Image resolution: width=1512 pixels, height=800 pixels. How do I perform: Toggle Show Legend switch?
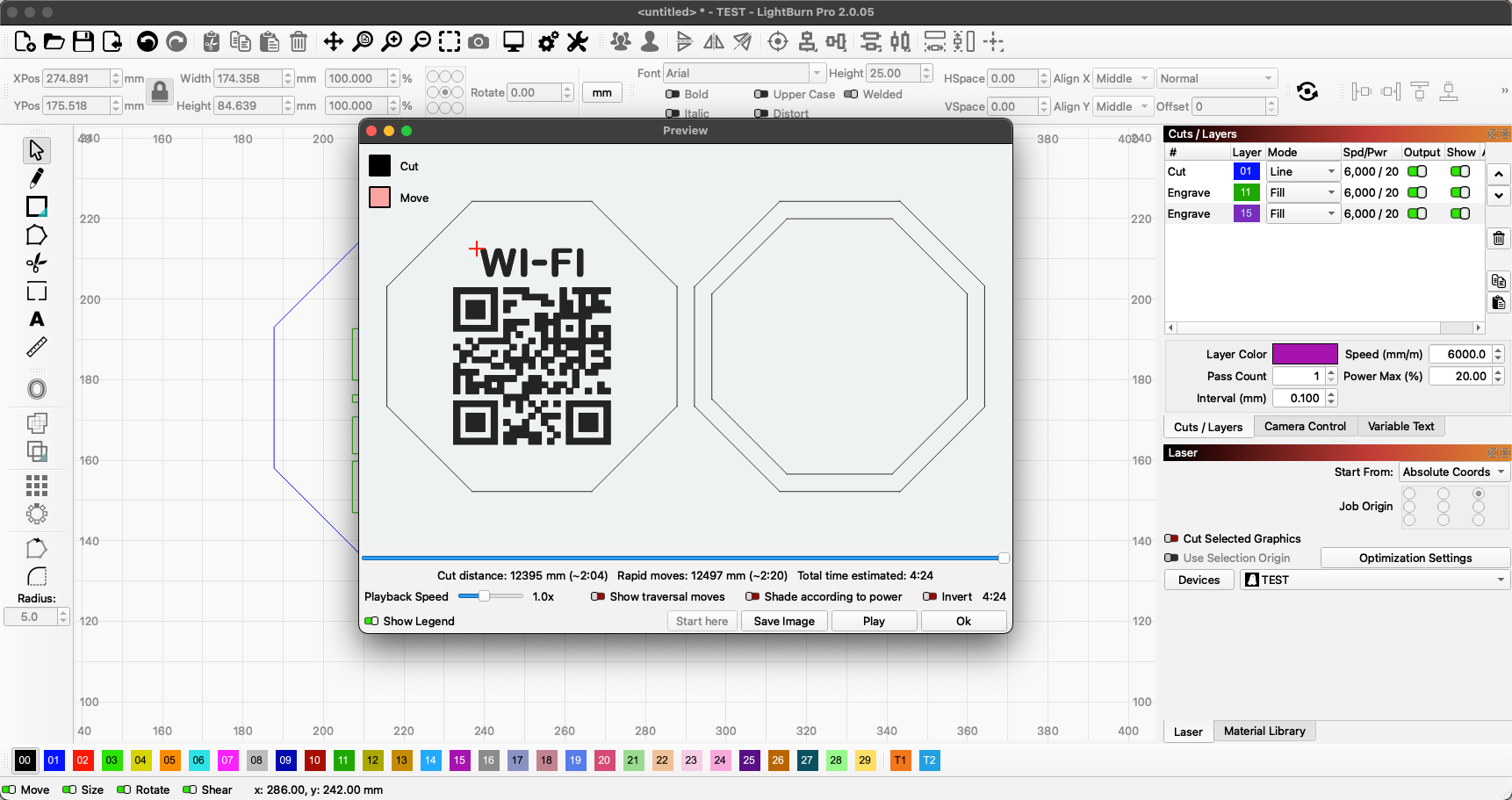point(372,622)
